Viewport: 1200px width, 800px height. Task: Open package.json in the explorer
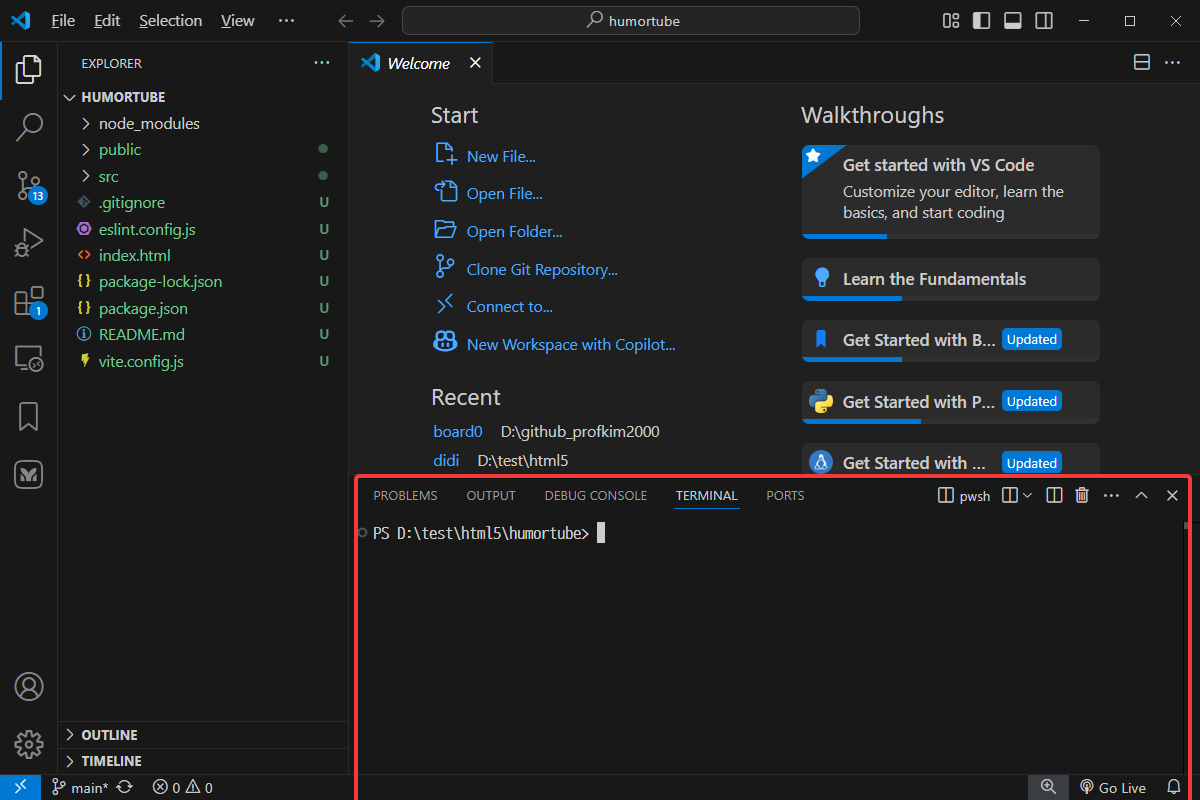pos(143,308)
